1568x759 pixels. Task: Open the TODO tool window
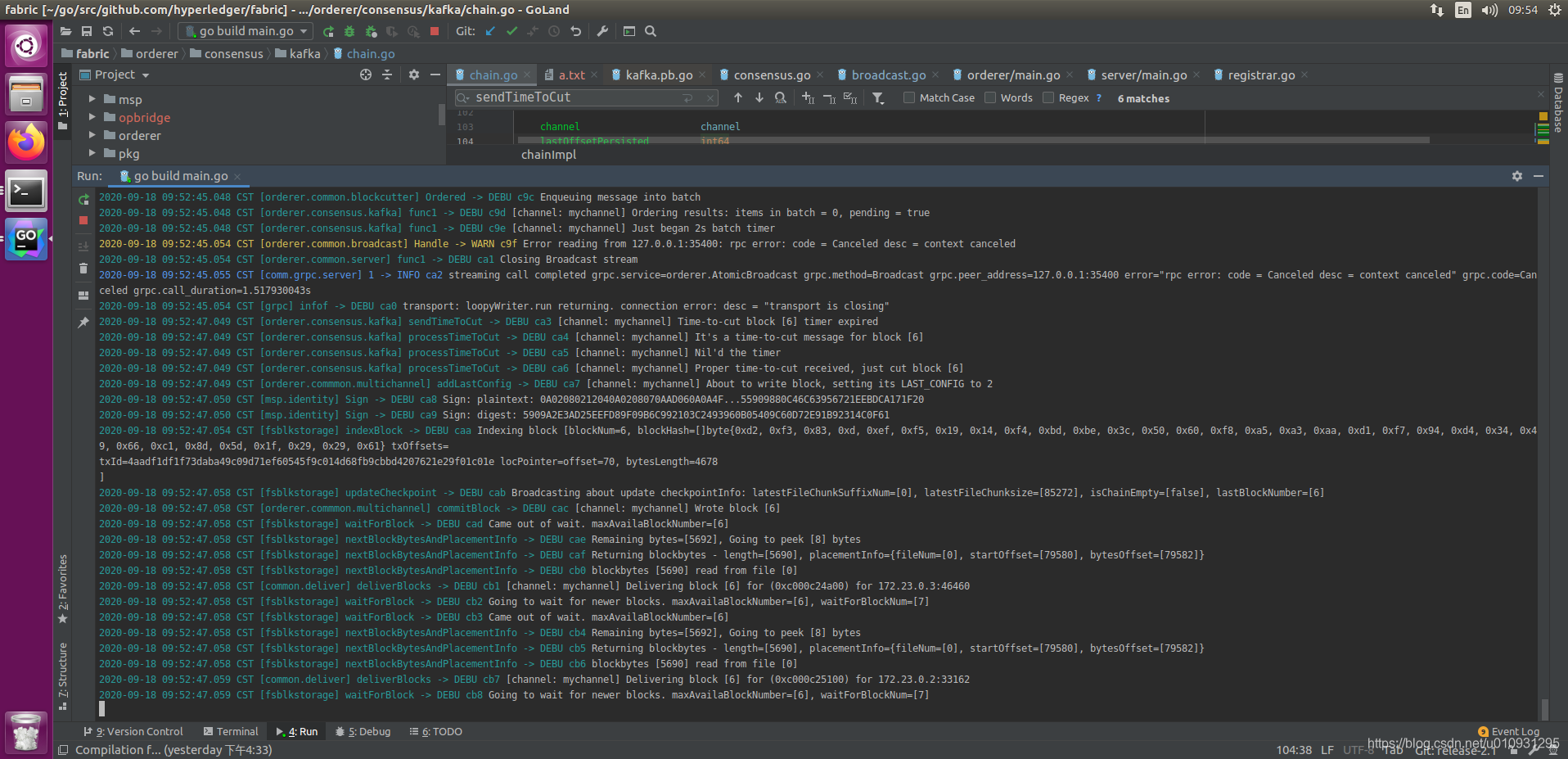click(x=436, y=731)
